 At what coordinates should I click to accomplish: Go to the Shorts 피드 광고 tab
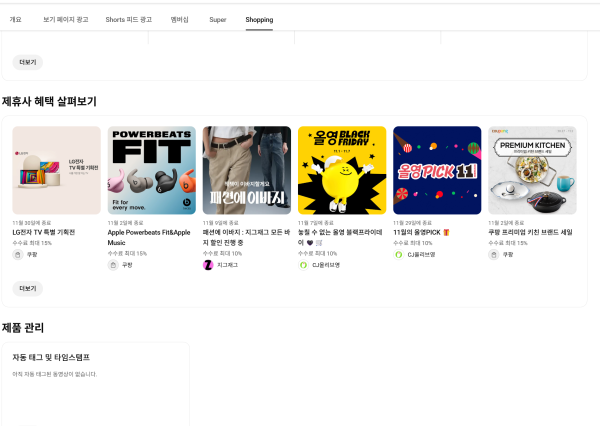pyautogui.click(x=129, y=19)
